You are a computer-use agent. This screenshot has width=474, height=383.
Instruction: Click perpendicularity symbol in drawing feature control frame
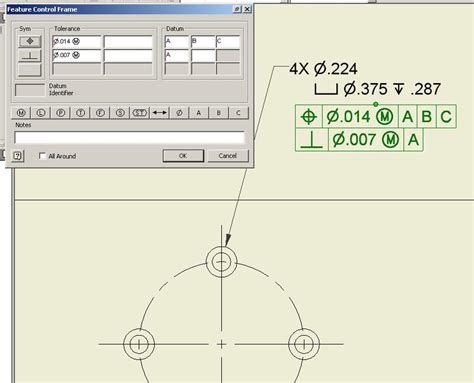[x=312, y=140]
